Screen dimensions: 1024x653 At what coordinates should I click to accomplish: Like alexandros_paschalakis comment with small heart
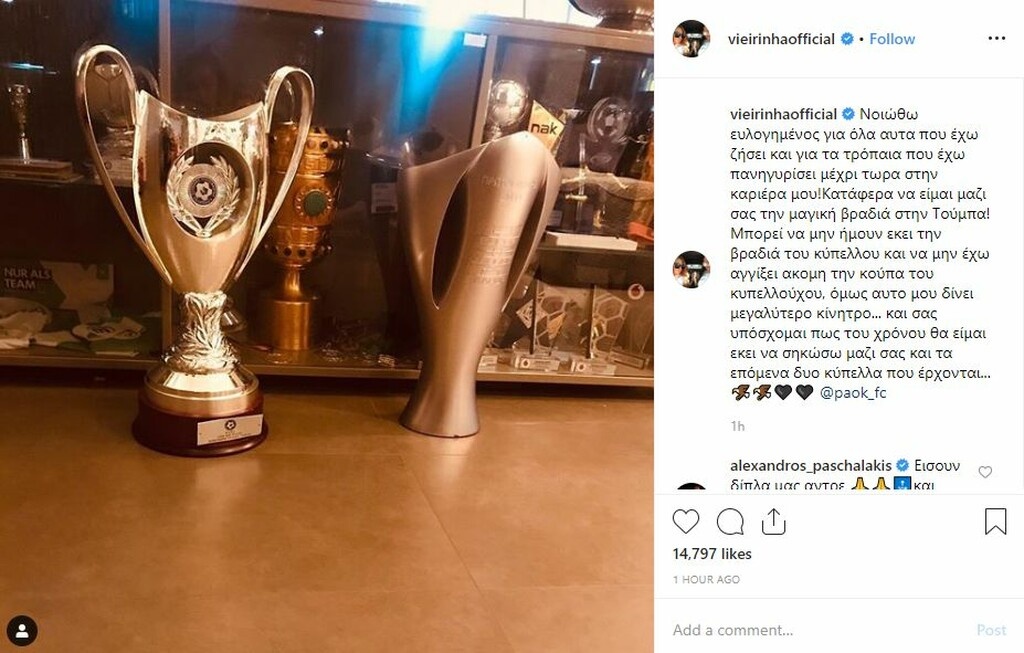[x=985, y=471]
